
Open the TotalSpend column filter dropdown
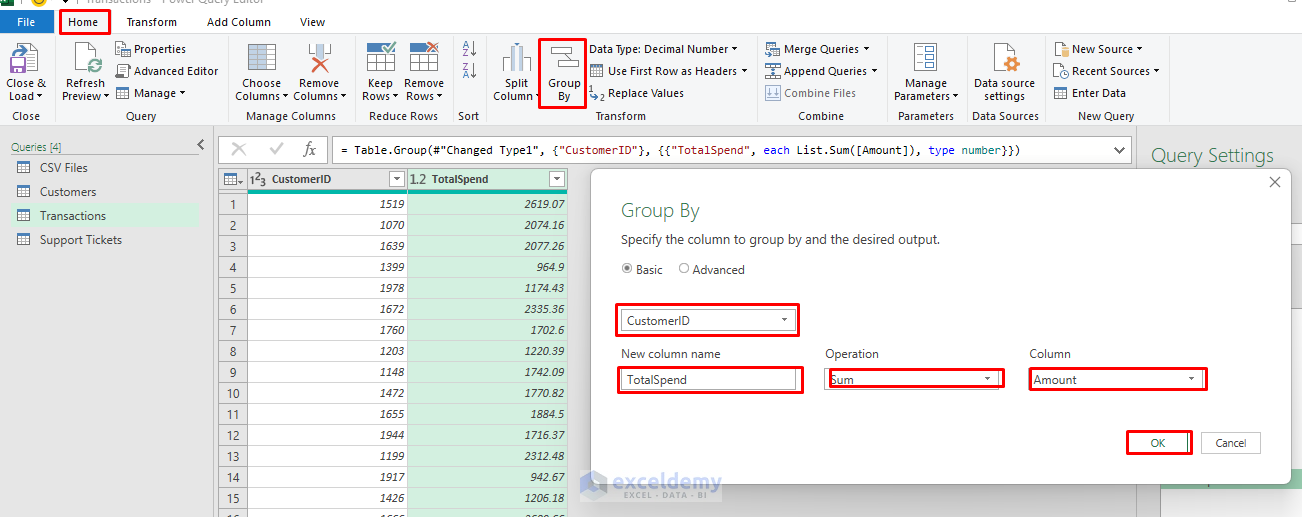(557, 179)
